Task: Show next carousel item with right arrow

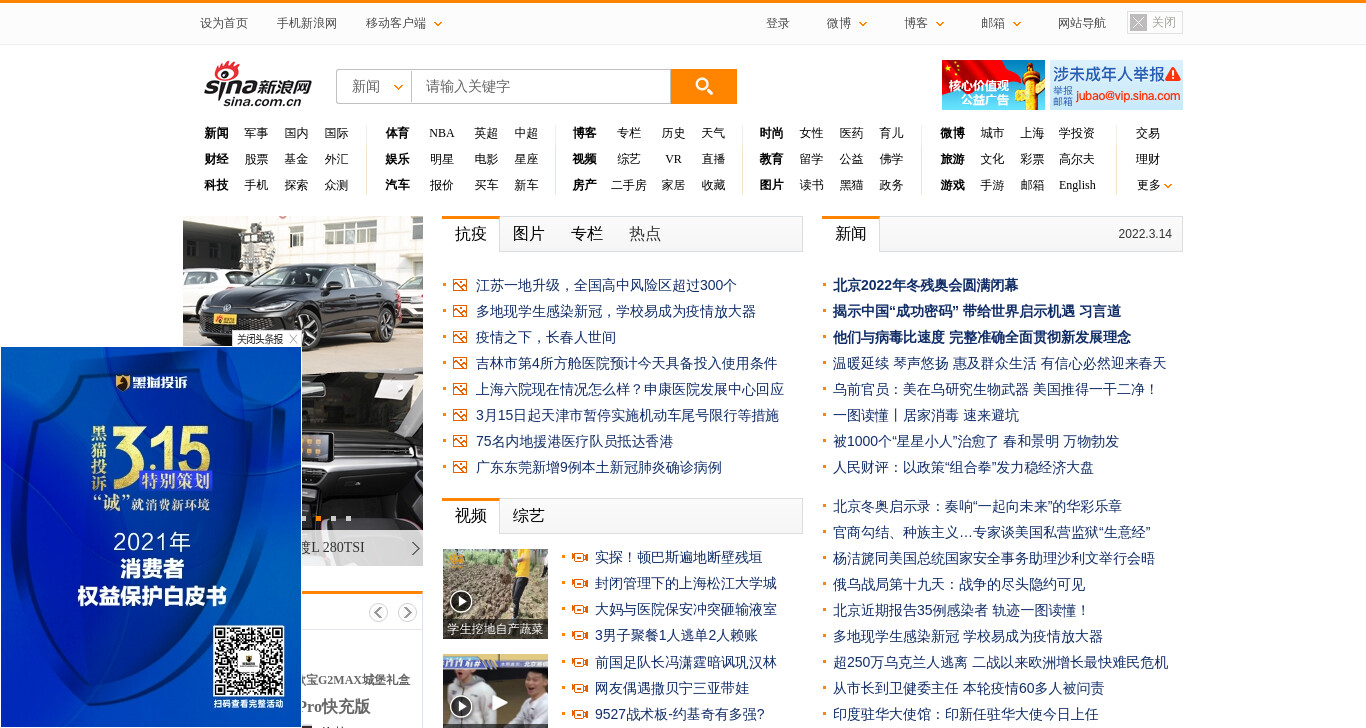Action: [x=407, y=612]
